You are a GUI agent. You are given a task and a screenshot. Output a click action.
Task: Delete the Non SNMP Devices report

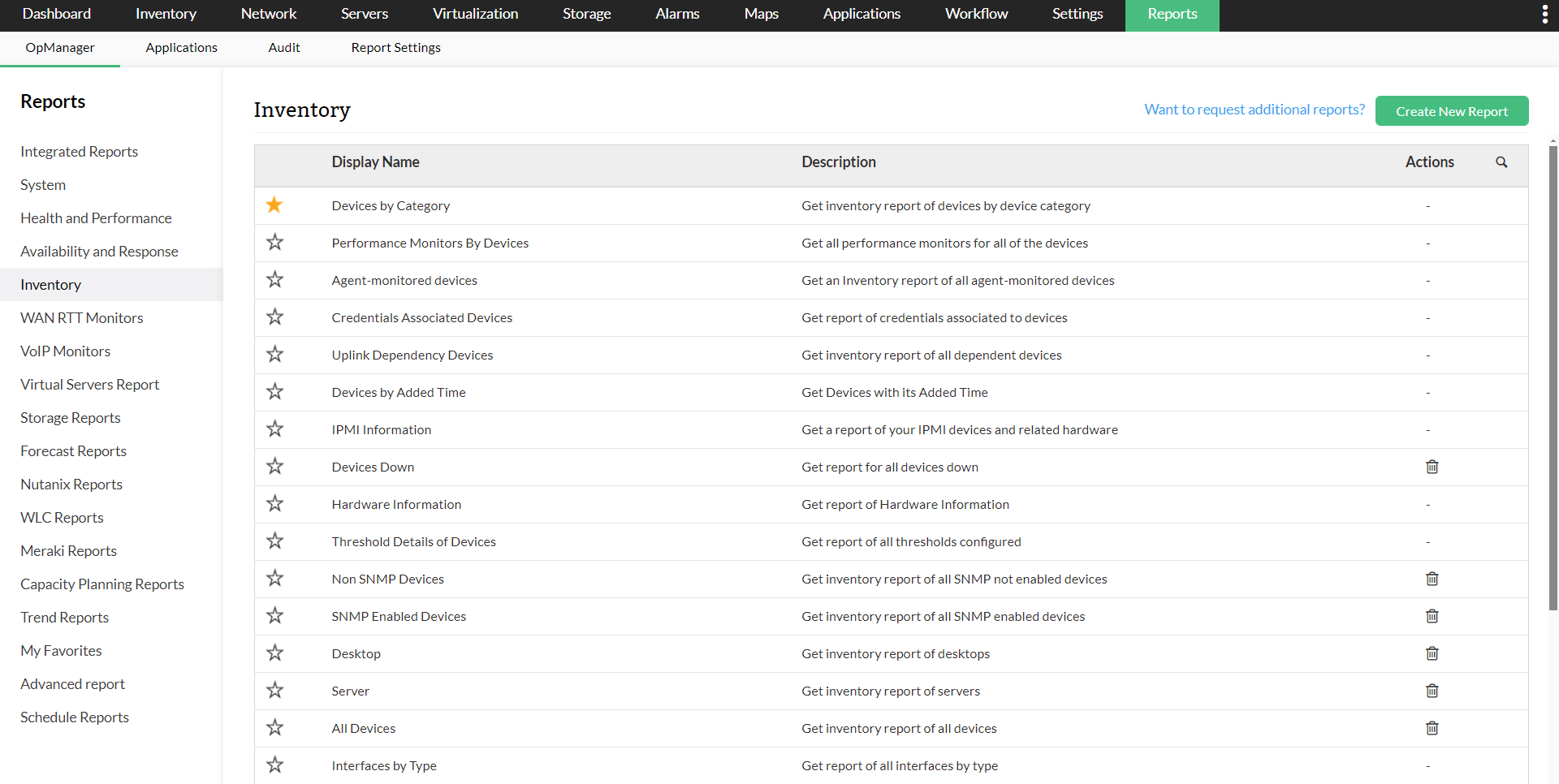click(1432, 579)
